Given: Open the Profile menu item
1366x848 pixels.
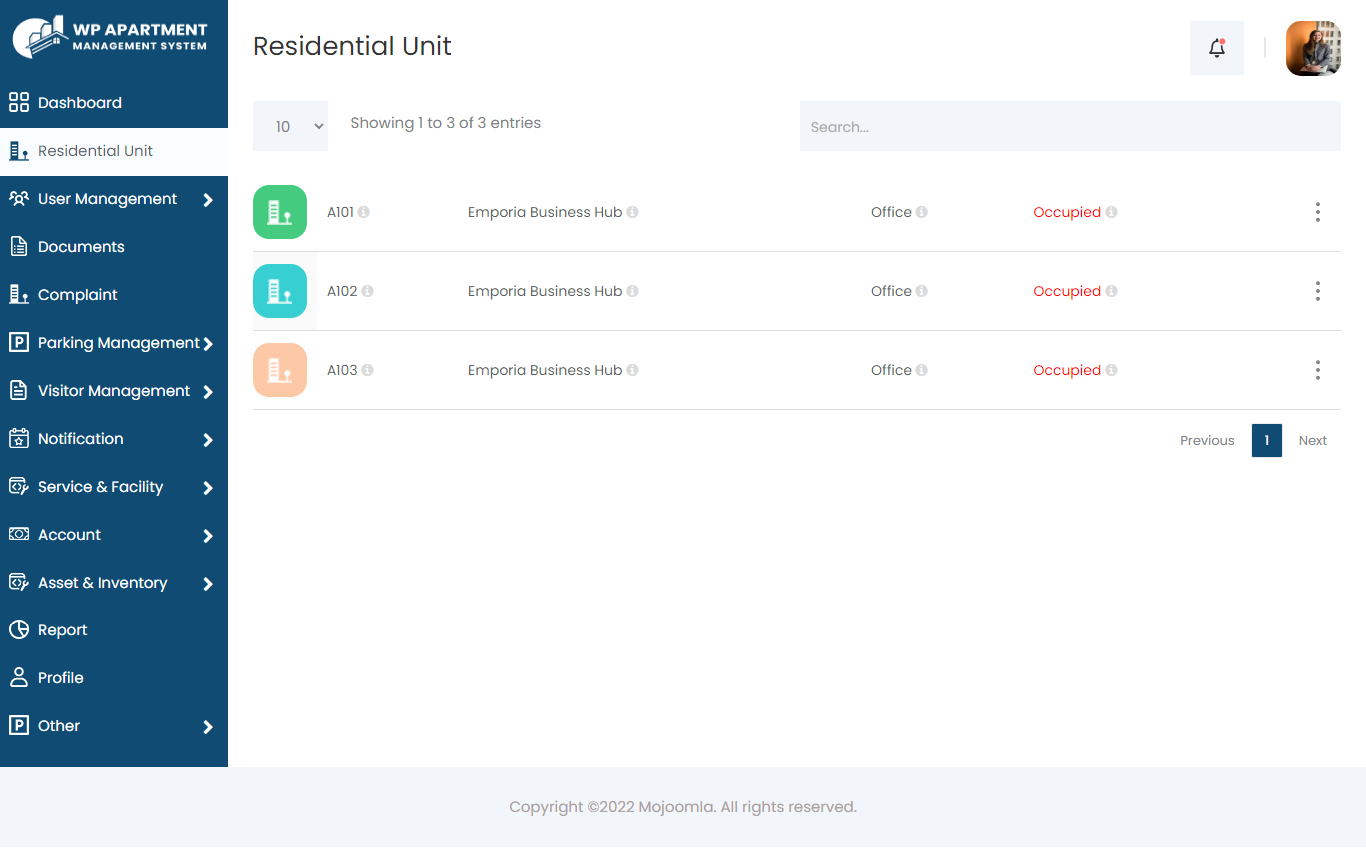Looking at the screenshot, I should coord(114,678).
